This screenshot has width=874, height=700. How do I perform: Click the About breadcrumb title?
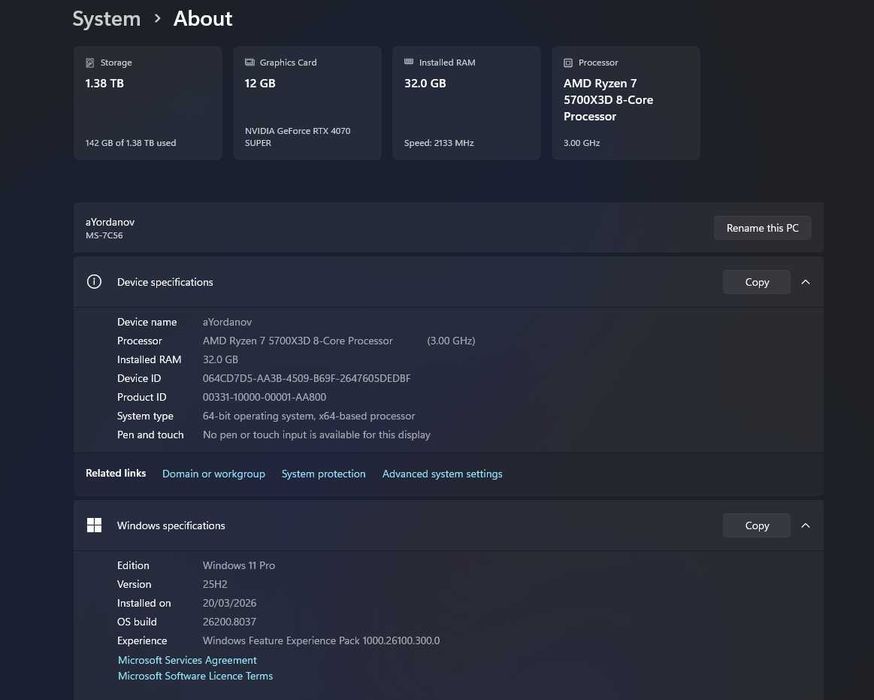(202, 19)
